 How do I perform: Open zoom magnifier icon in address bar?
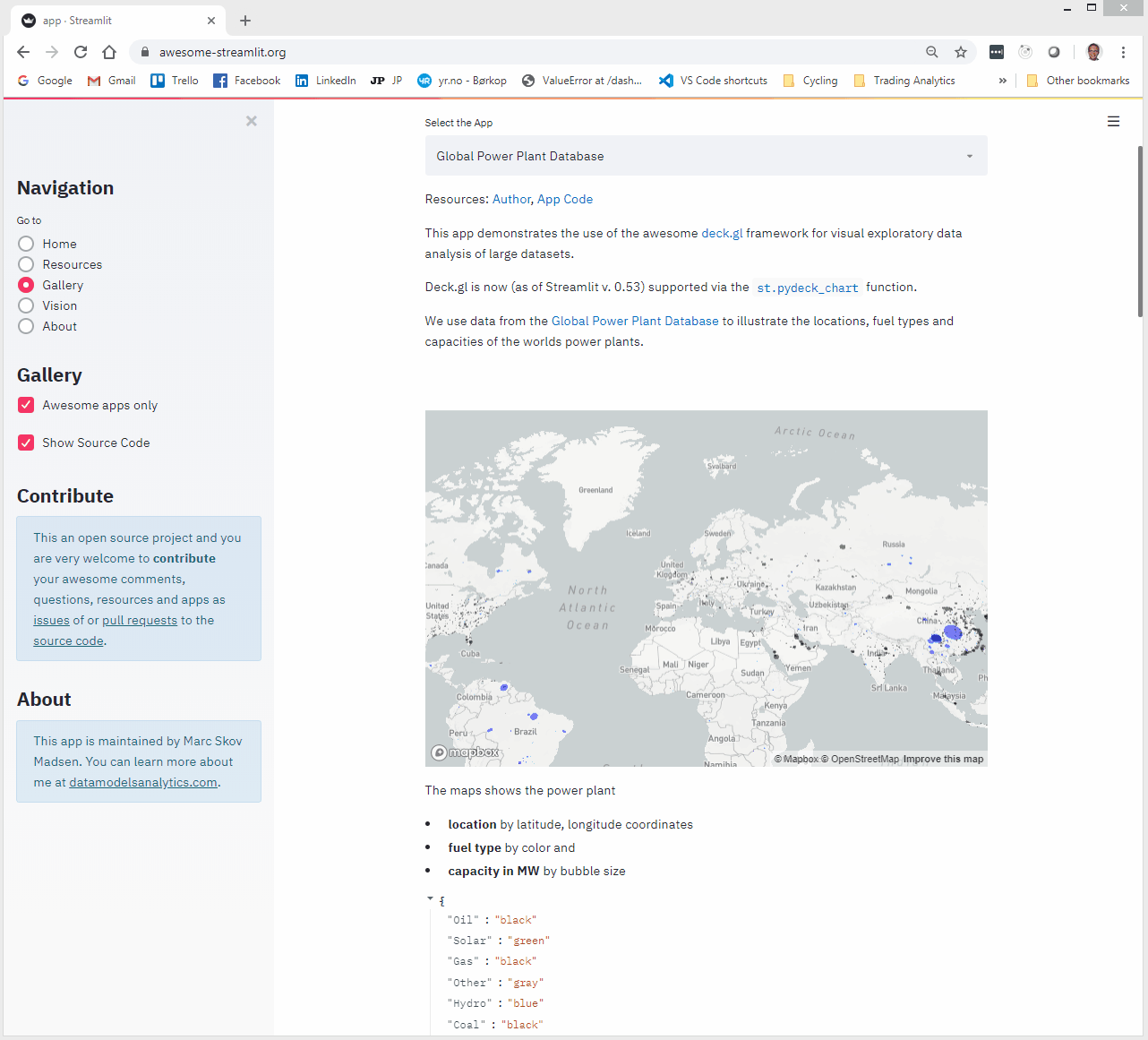[932, 52]
